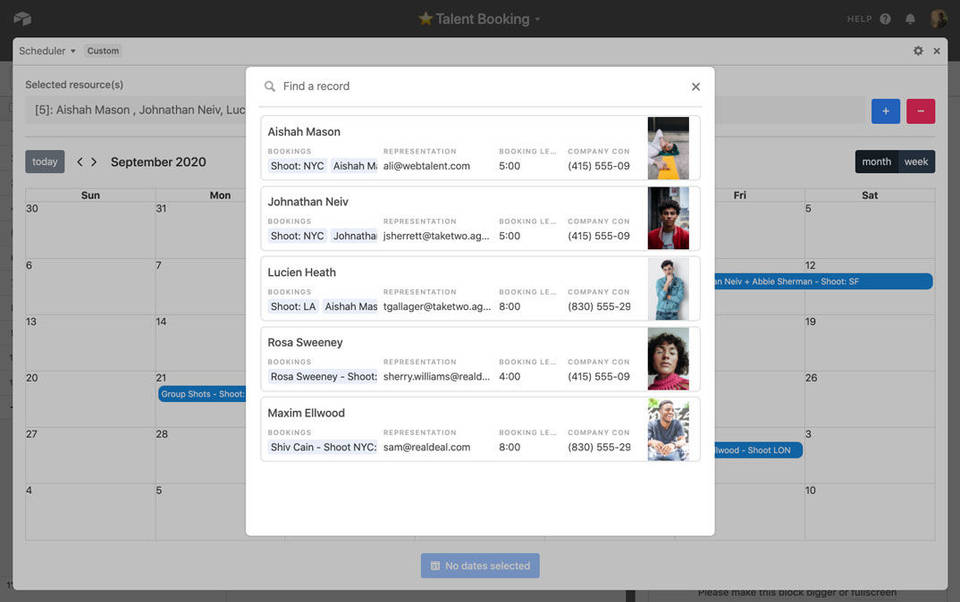
Task: Click the Airtable logo in the top bar
Action: tap(21, 18)
